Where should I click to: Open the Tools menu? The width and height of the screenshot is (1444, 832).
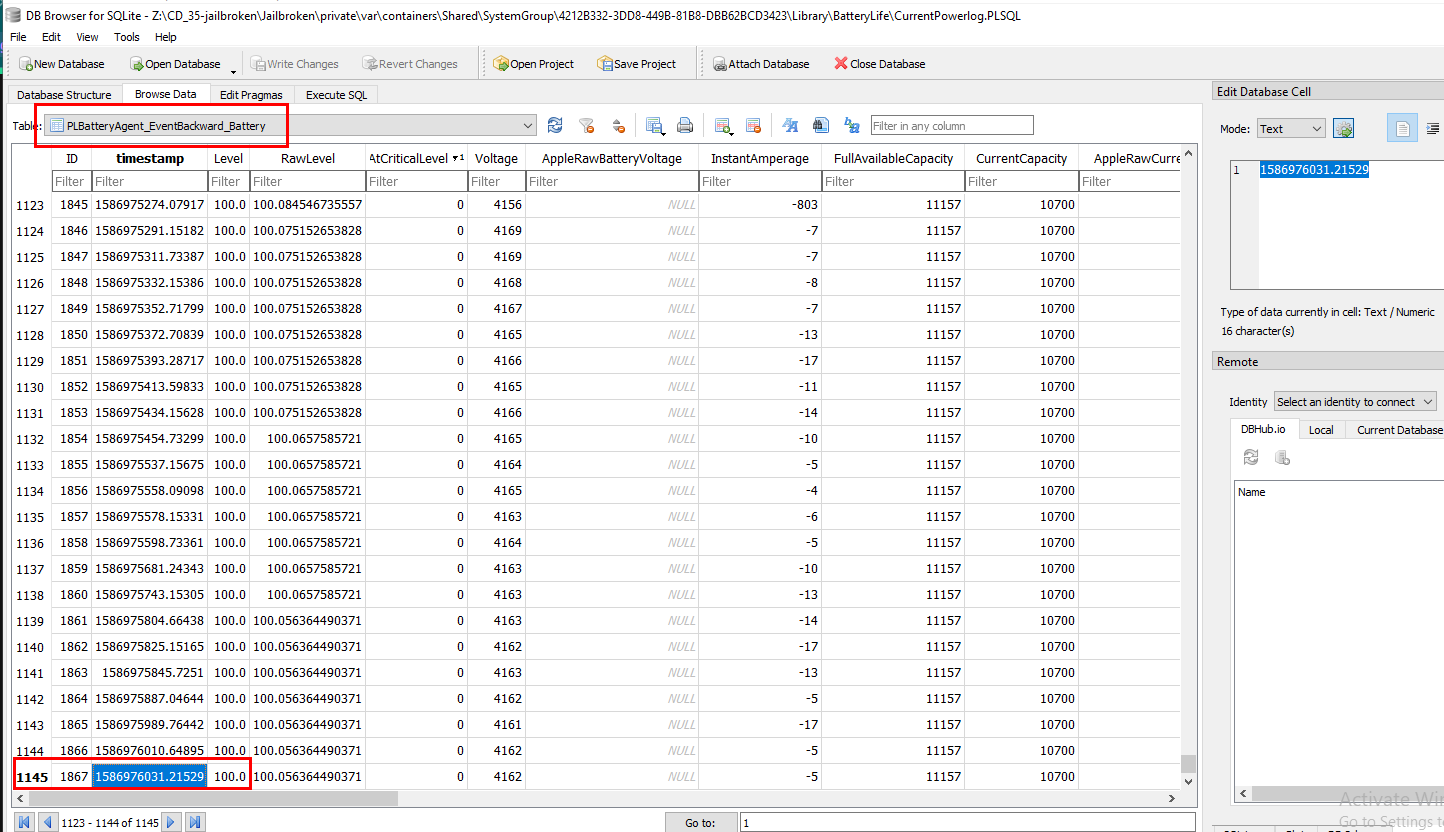tap(127, 37)
